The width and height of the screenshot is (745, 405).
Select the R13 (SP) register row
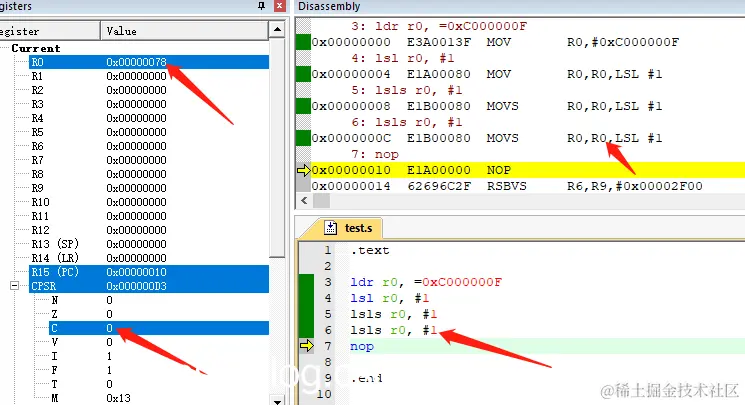coord(149,244)
